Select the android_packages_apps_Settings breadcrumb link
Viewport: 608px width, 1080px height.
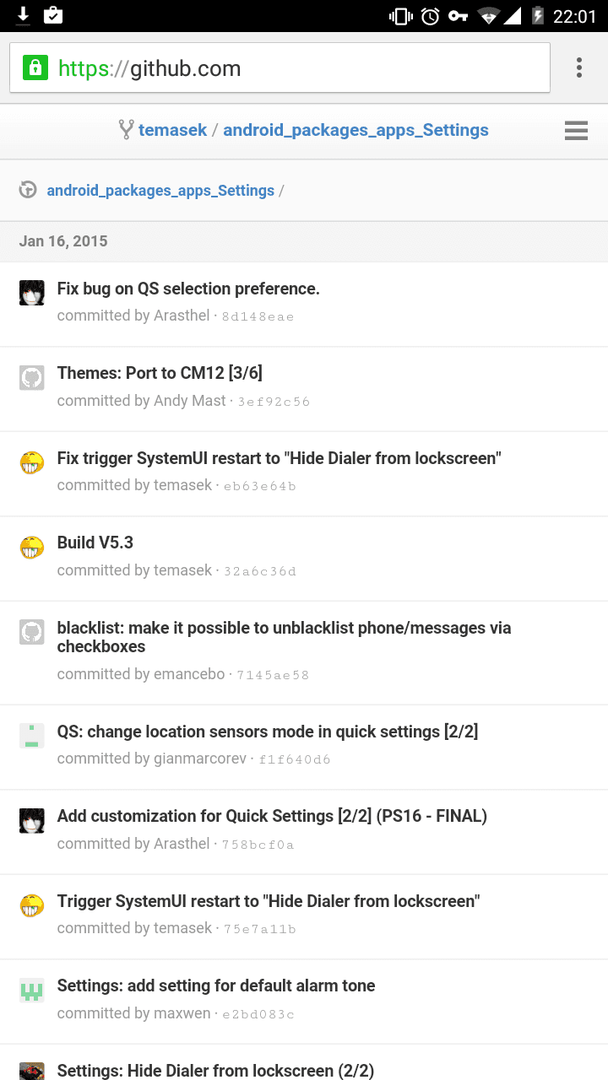pos(160,191)
